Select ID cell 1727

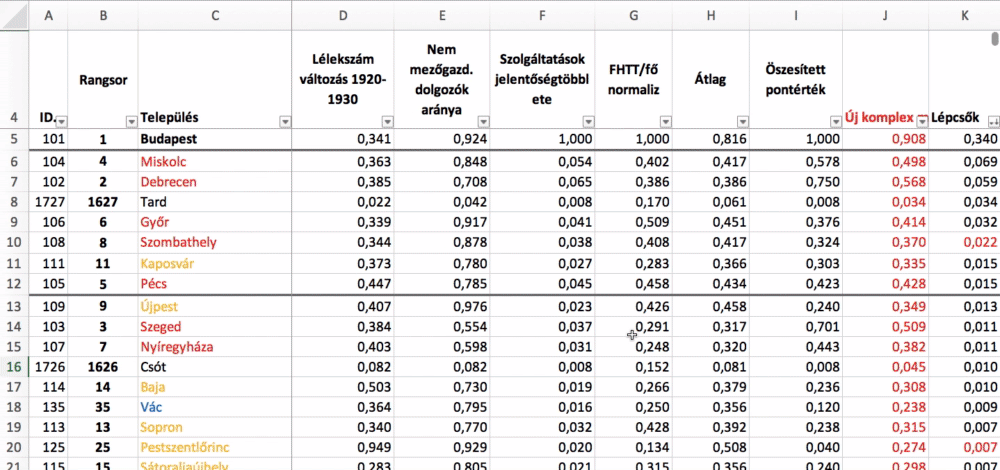coord(48,202)
